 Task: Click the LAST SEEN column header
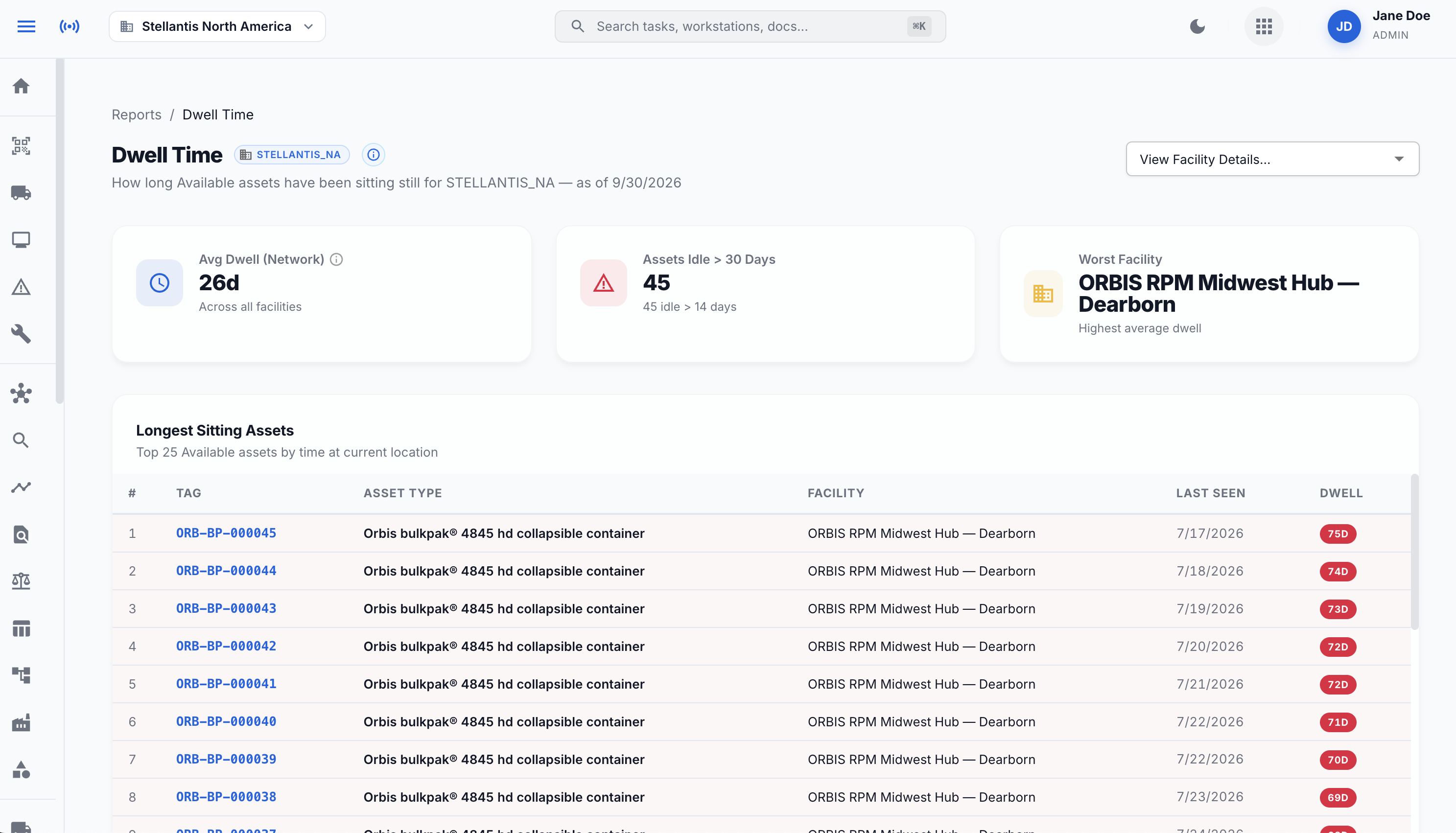click(x=1211, y=493)
